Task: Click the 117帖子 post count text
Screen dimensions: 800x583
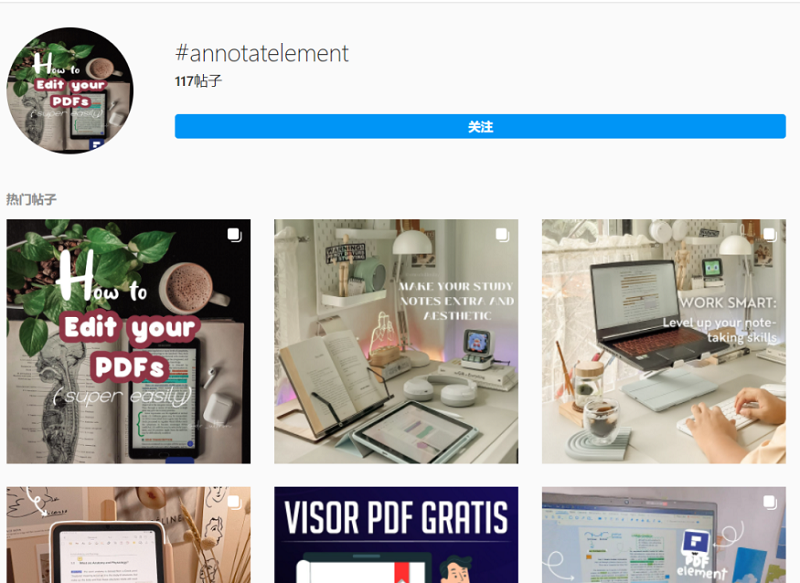Action: click(x=198, y=81)
